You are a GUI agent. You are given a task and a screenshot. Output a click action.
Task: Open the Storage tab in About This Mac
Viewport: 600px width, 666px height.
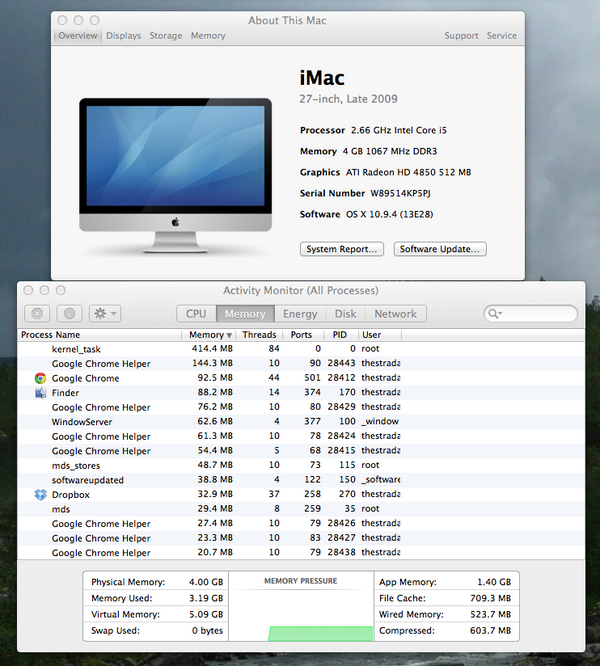166,36
